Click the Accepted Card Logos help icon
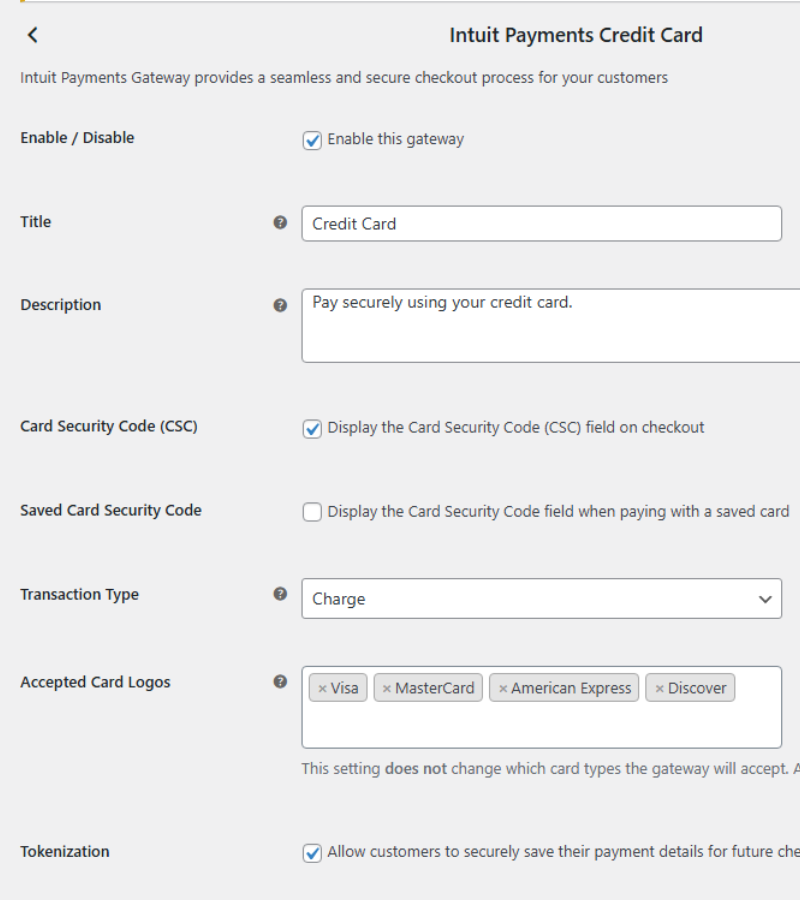 coord(280,682)
